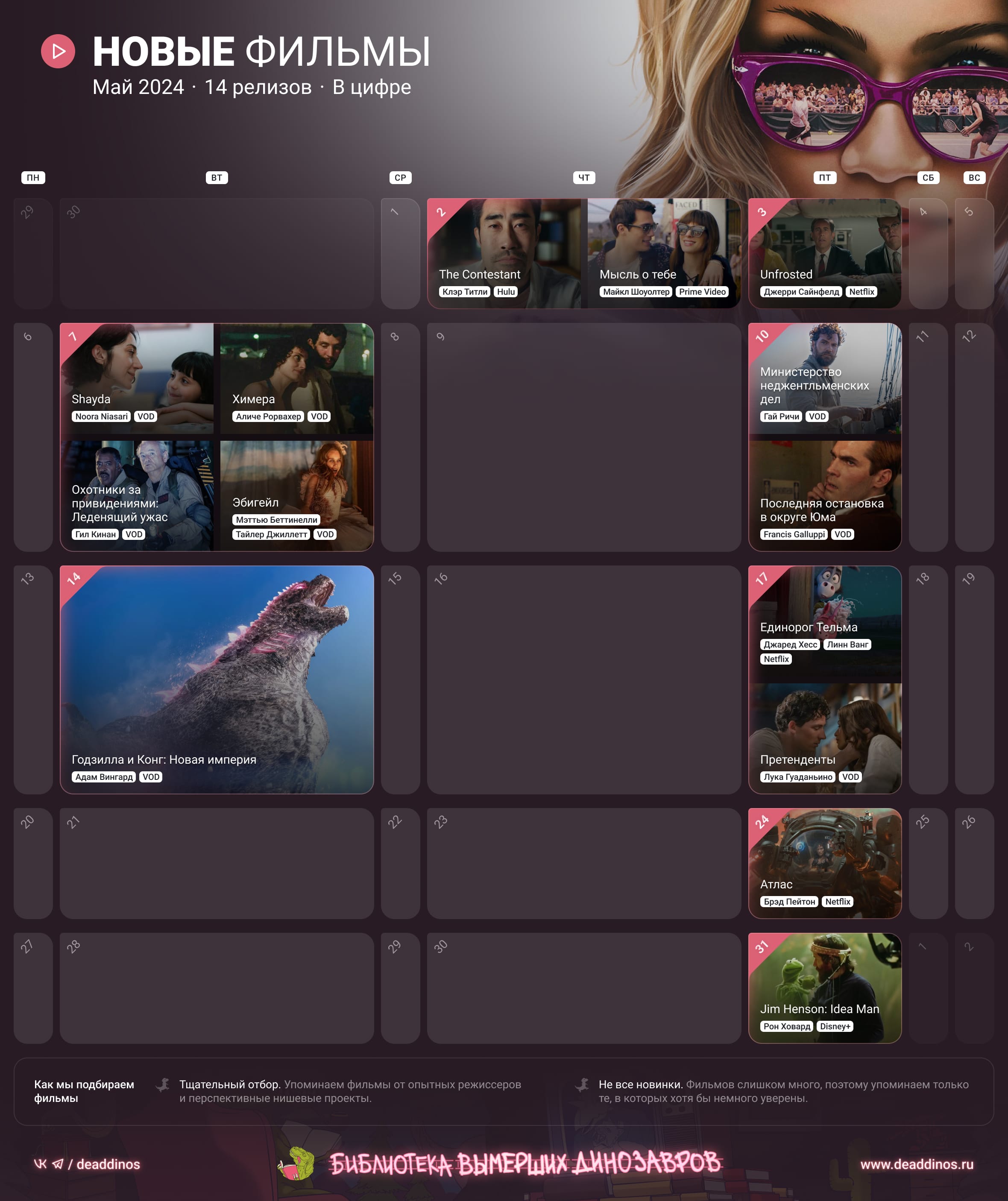Open the Jim Henson: Idea Man card
The image size is (1008, 1201).
coord(825,988)
